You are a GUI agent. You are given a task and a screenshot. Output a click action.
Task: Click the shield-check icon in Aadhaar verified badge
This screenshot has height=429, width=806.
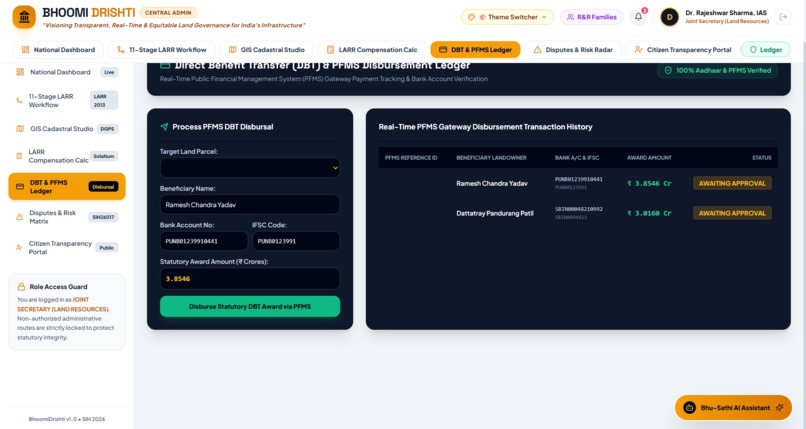coord(668,70)
